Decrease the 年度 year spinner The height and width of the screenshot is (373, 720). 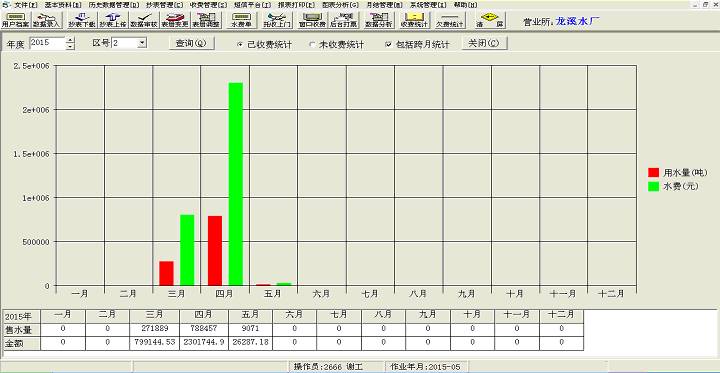[x=70, y=46]
